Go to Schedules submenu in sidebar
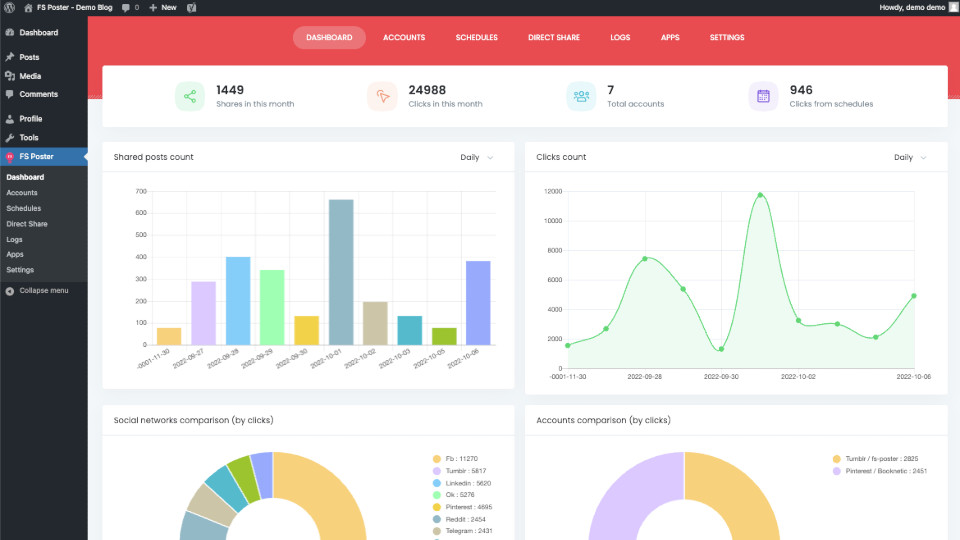This screenshot has width=960, height=540. click(x=24, y=208)
